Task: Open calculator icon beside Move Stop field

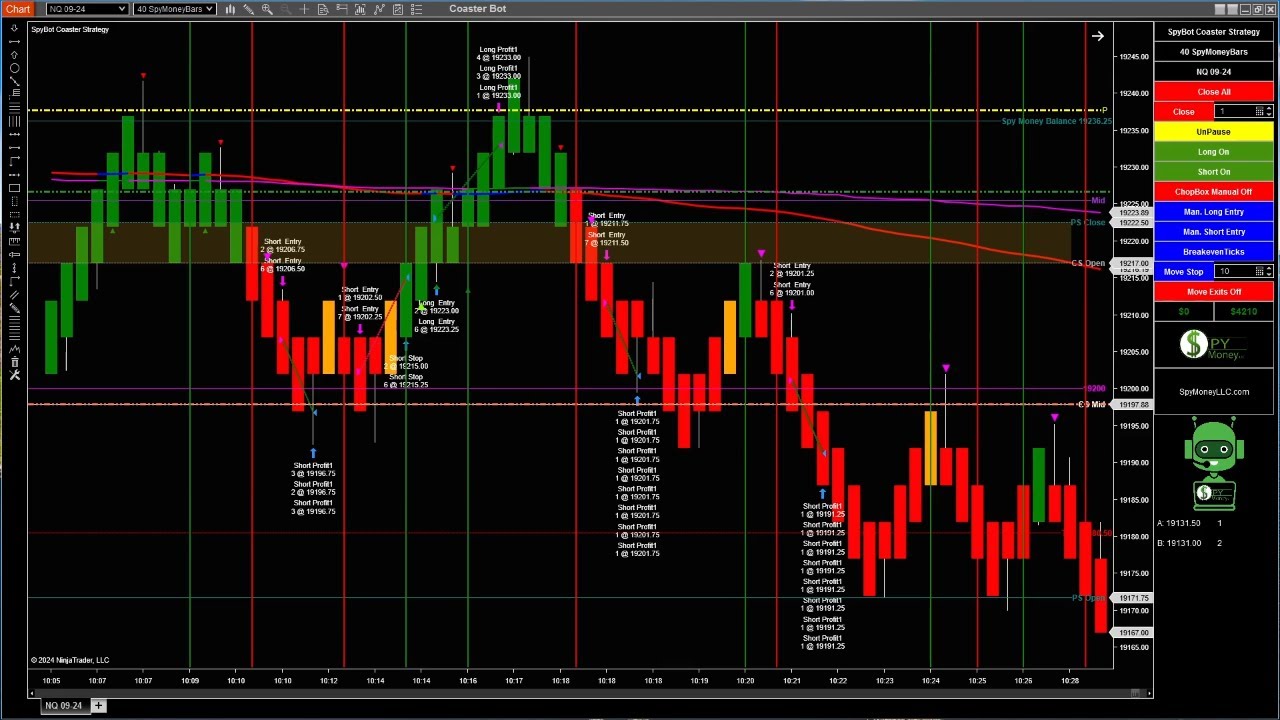Action: [x=1259, y=271]
